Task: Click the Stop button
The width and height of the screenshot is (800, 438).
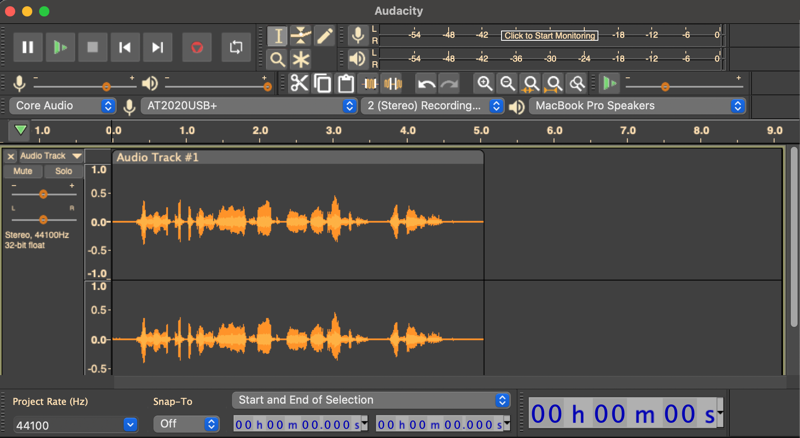Action: pyautogui.click(x=92, y=47)
